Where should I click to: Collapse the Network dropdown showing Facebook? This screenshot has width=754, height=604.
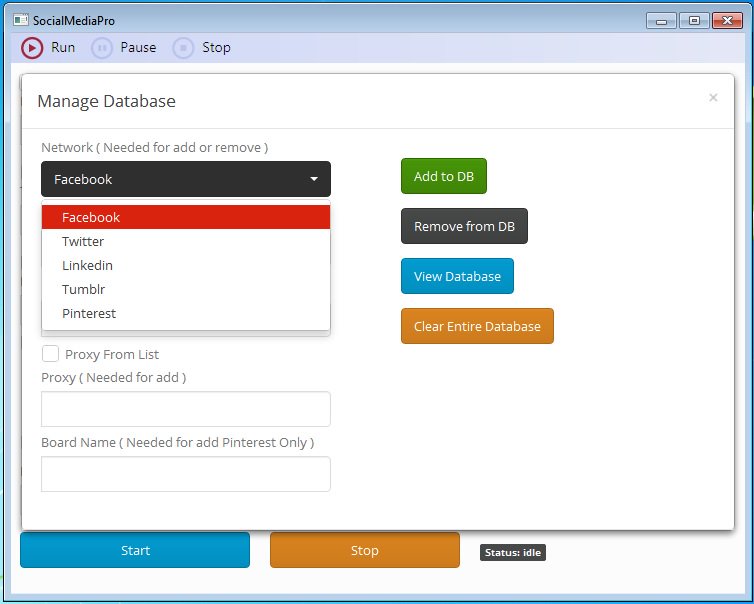186,179
